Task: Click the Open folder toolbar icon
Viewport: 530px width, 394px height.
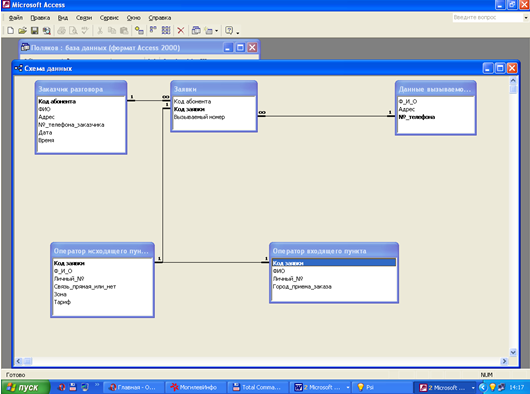Action: click(22, 31)
